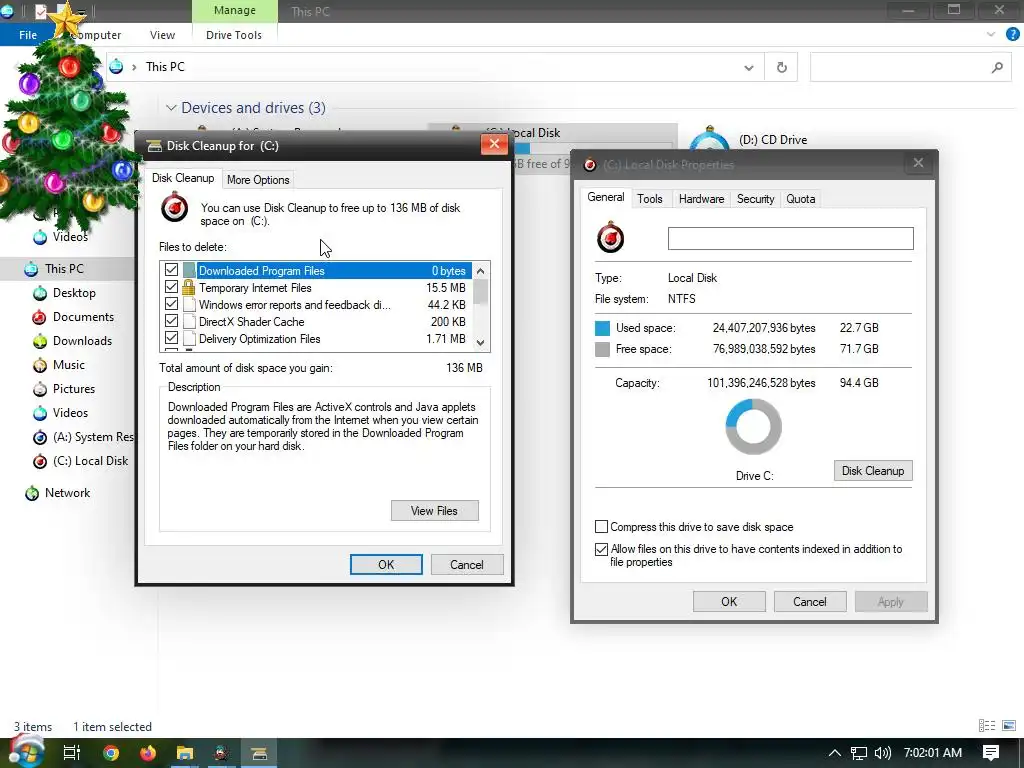The height and width of the screenshot is (768, 1024).
Task: Open the address bar history dropdown
Action: pos(748,67)
